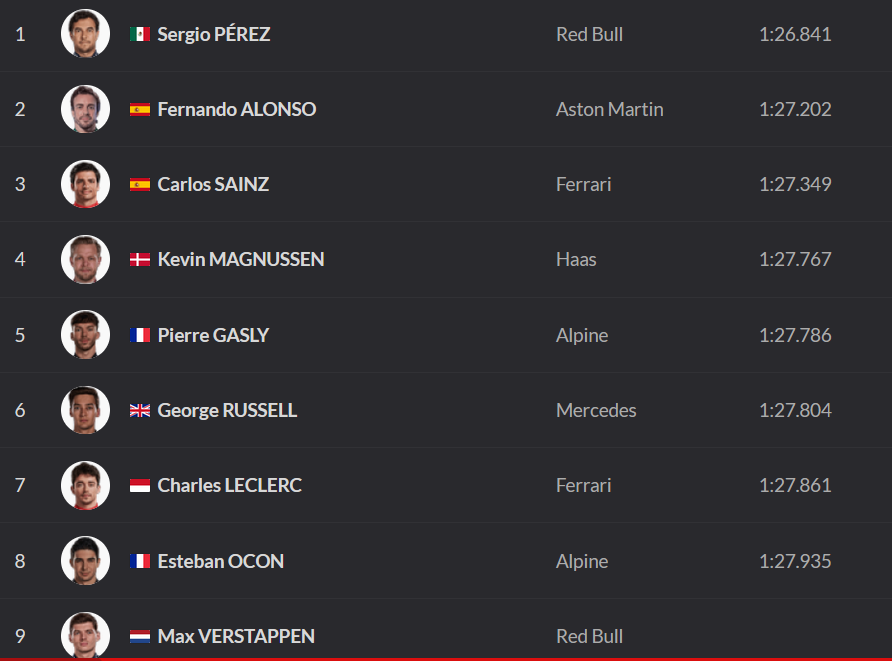The height and width of the screenshot is (661, 892).
Task: Click the Spanish flag next to Alonso
Action: click(x=140, y=110)
